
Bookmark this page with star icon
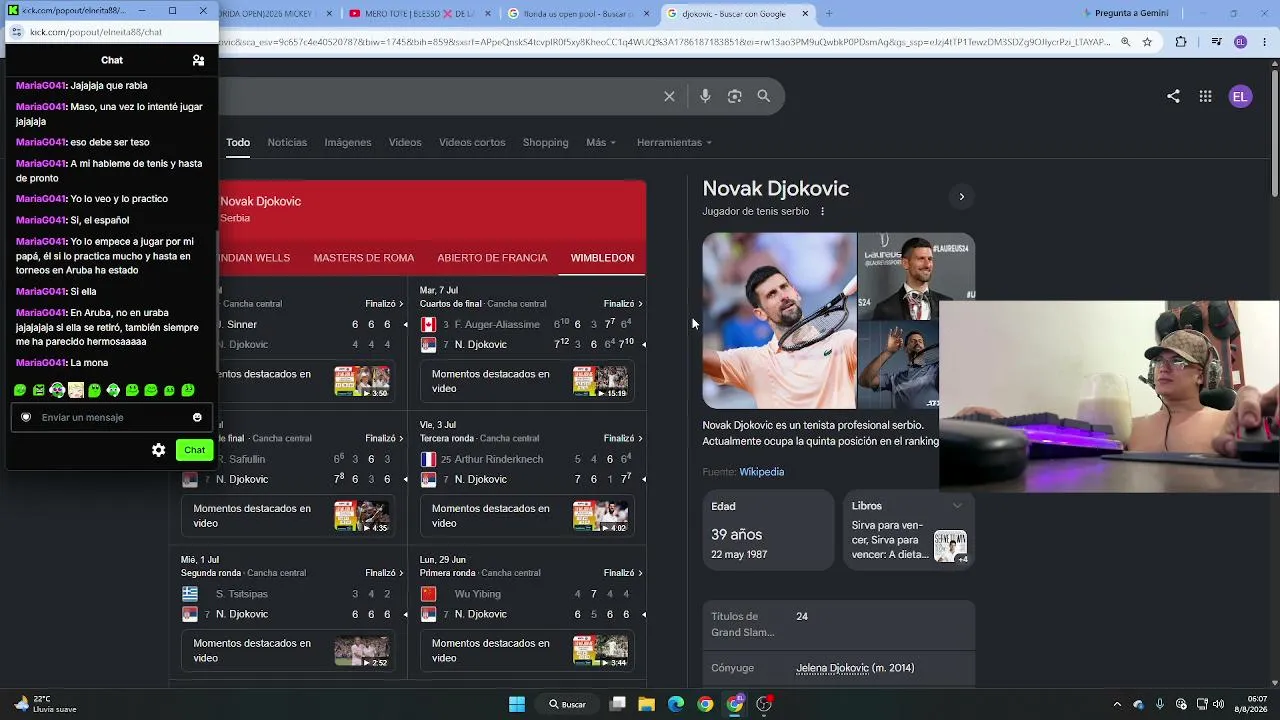pyautogui.click(x=1147, y=42)
